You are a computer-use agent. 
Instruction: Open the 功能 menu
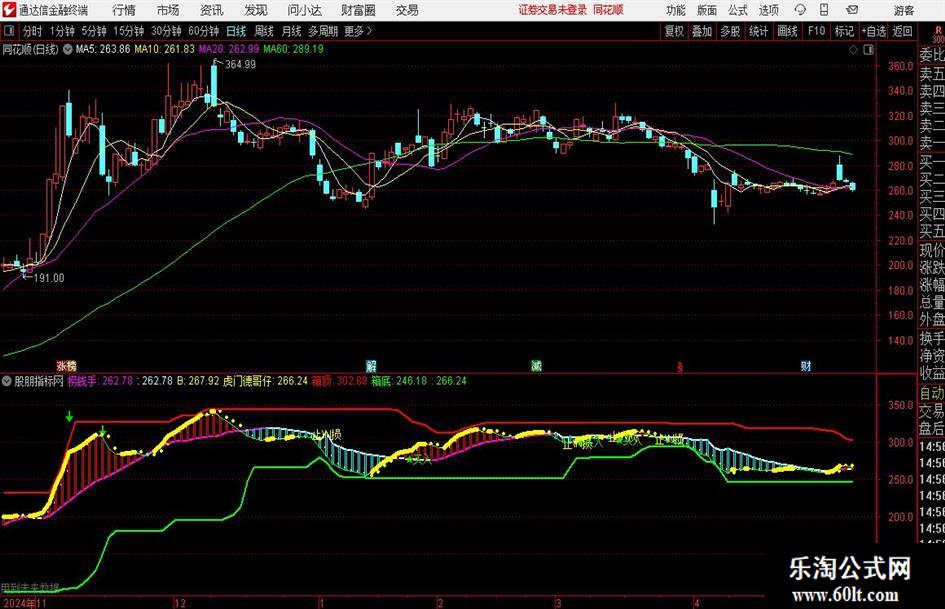676,10
